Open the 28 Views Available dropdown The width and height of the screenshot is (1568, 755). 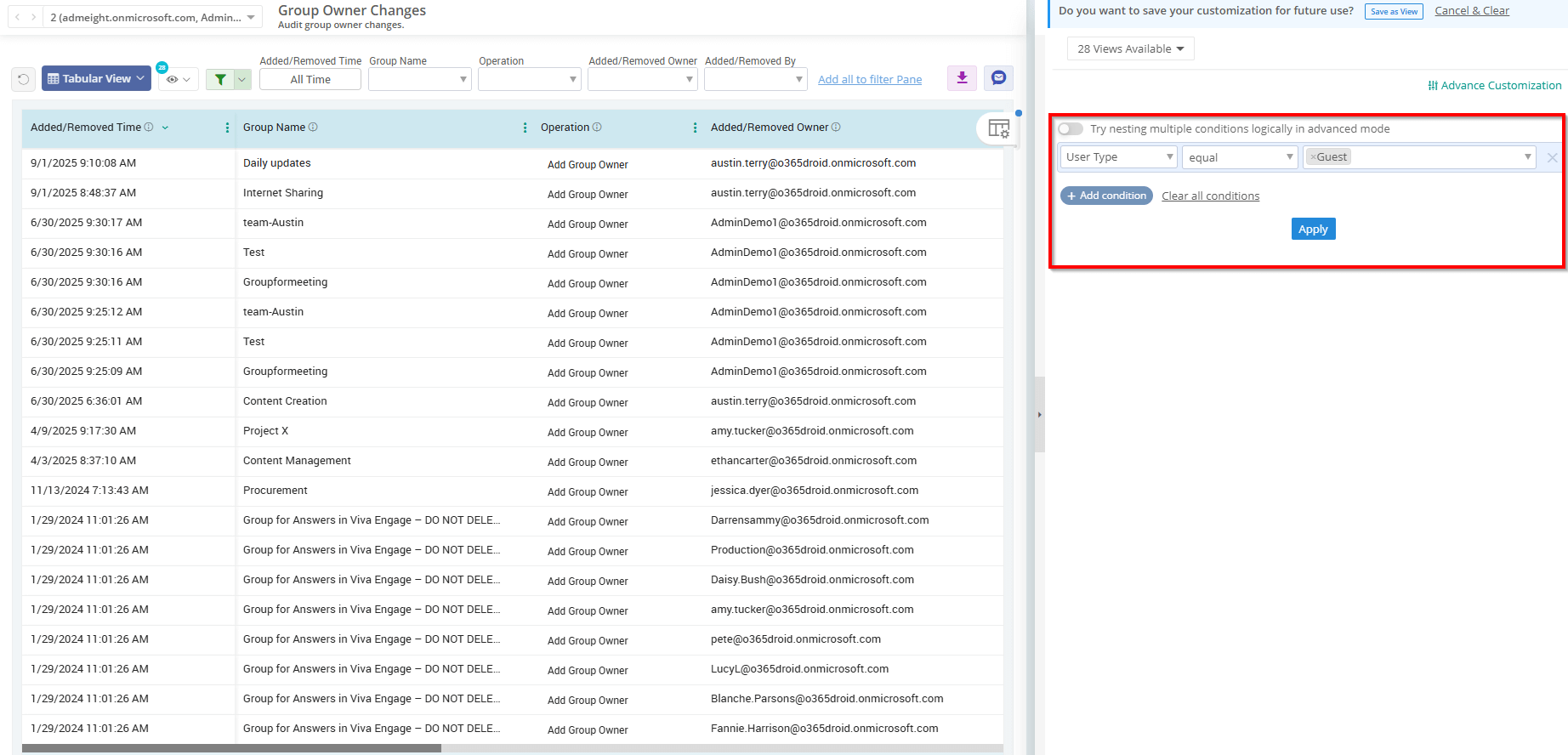tap(1130, 49)
